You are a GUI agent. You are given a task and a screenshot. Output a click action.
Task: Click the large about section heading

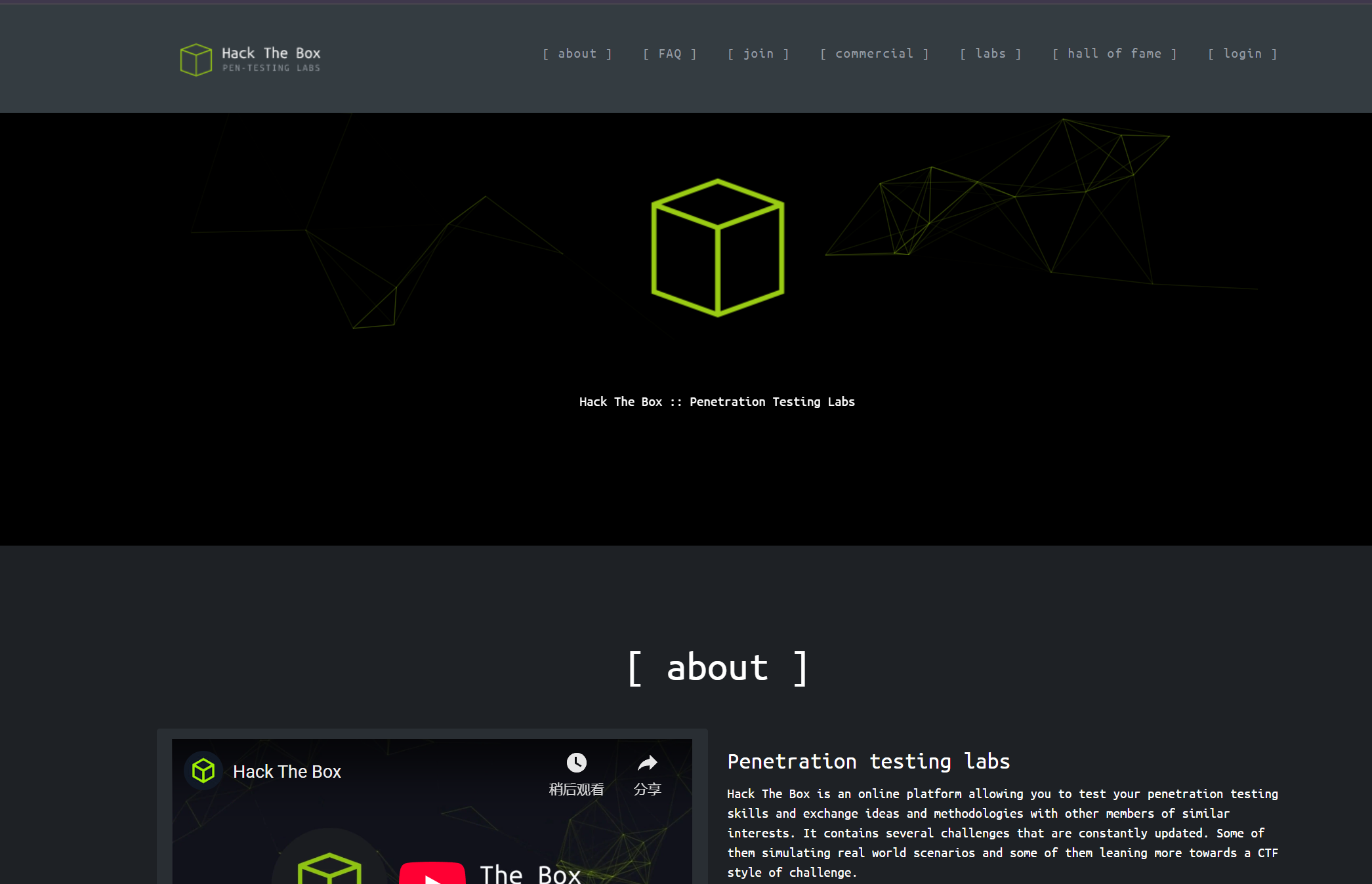(717, 668)
